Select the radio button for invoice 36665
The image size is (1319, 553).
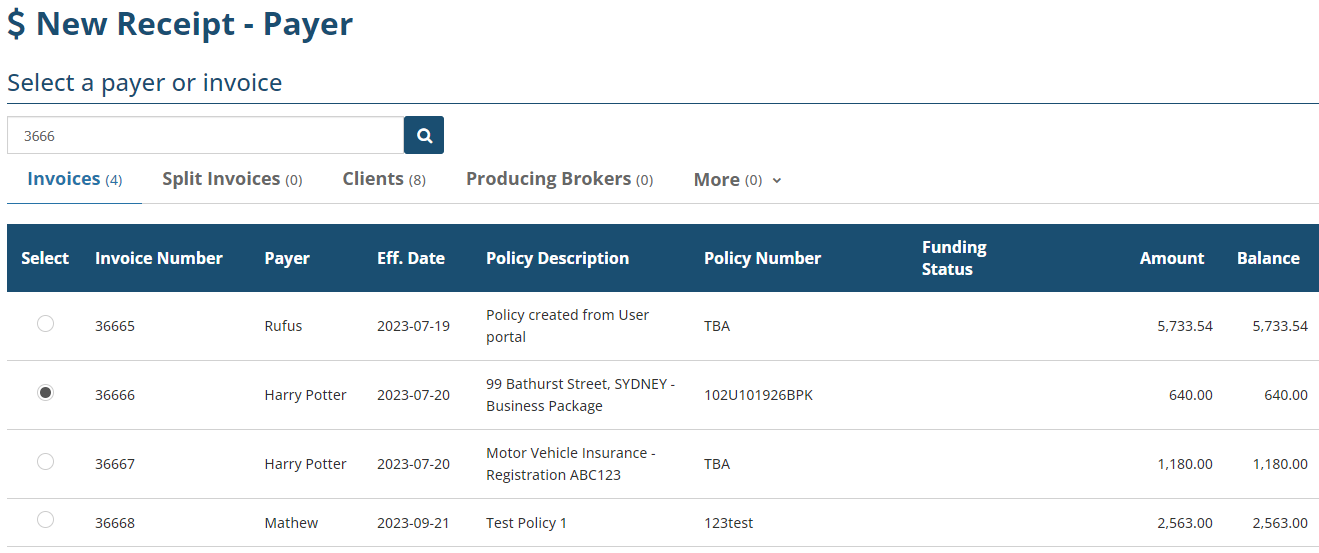(x=45, y=323)
